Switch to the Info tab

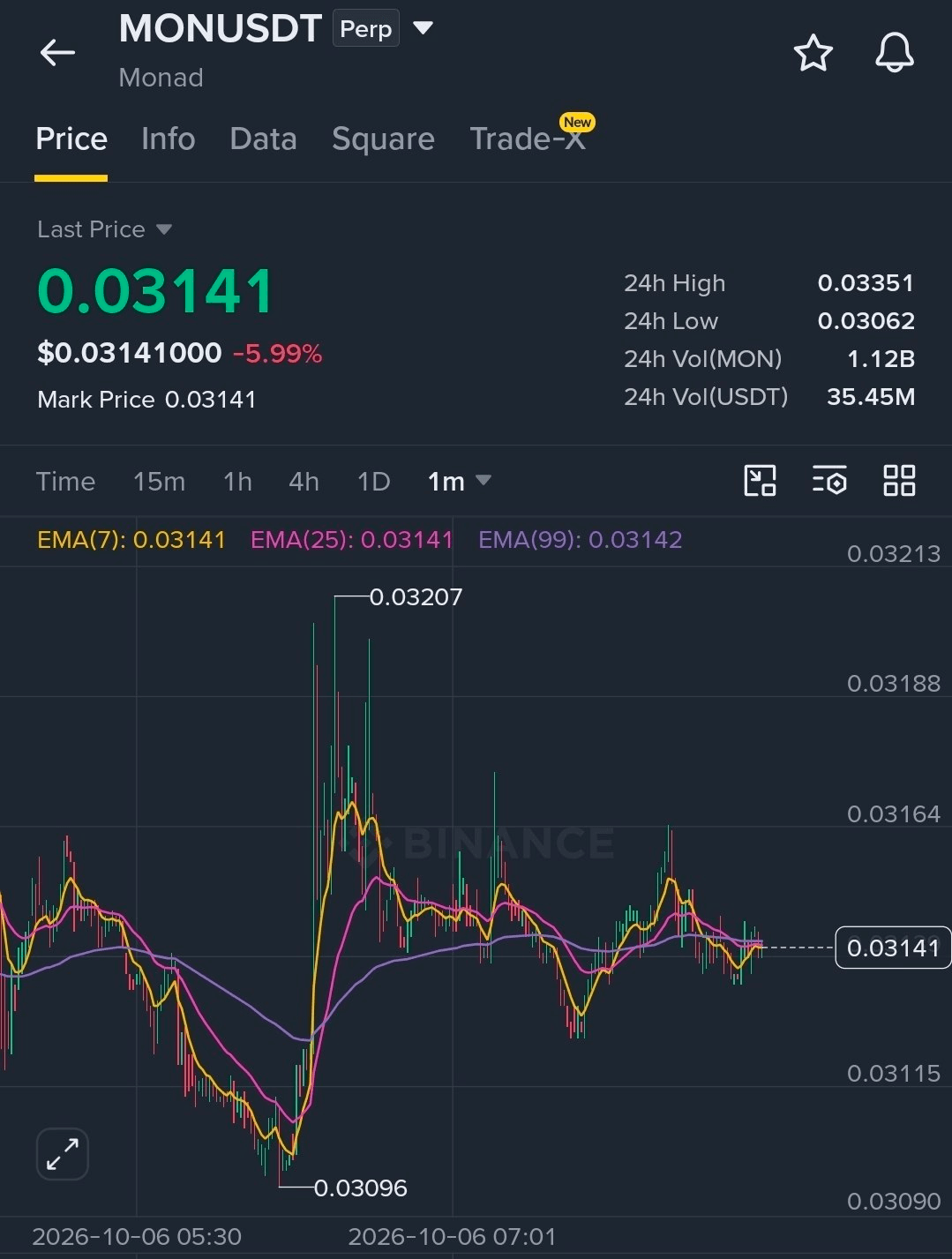(168, 139)
